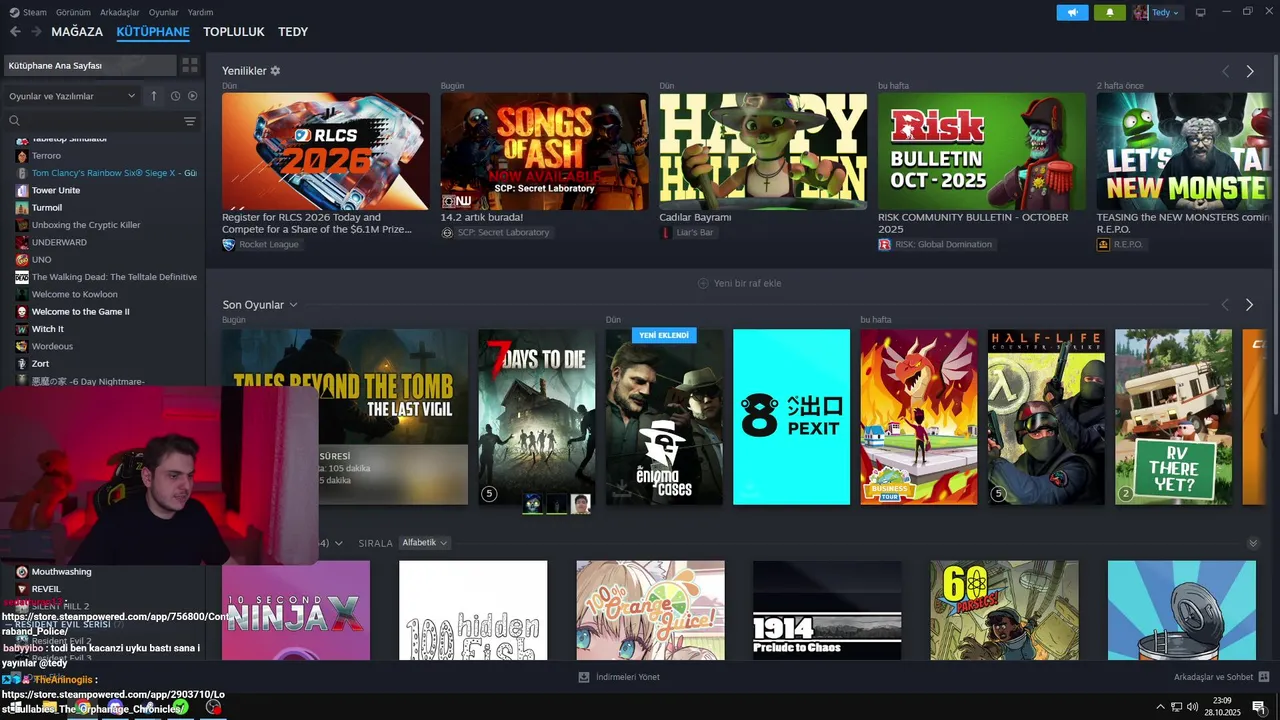Select Tom Clancy's Rainbow Six Siege X
This screenshot has height=720, width=1280.
tap(106, 173)
